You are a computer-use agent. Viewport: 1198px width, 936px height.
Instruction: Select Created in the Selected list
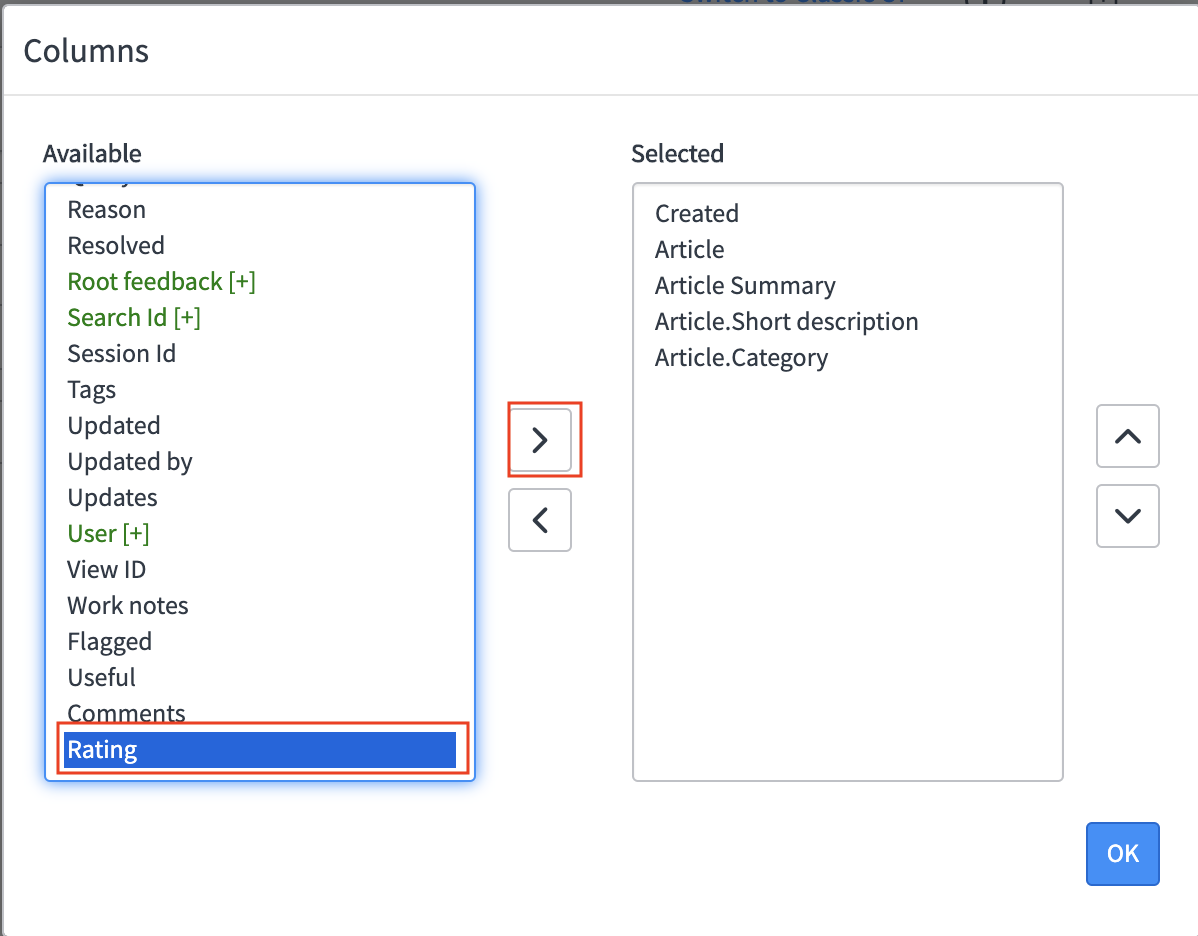click(x=696, y=214)
